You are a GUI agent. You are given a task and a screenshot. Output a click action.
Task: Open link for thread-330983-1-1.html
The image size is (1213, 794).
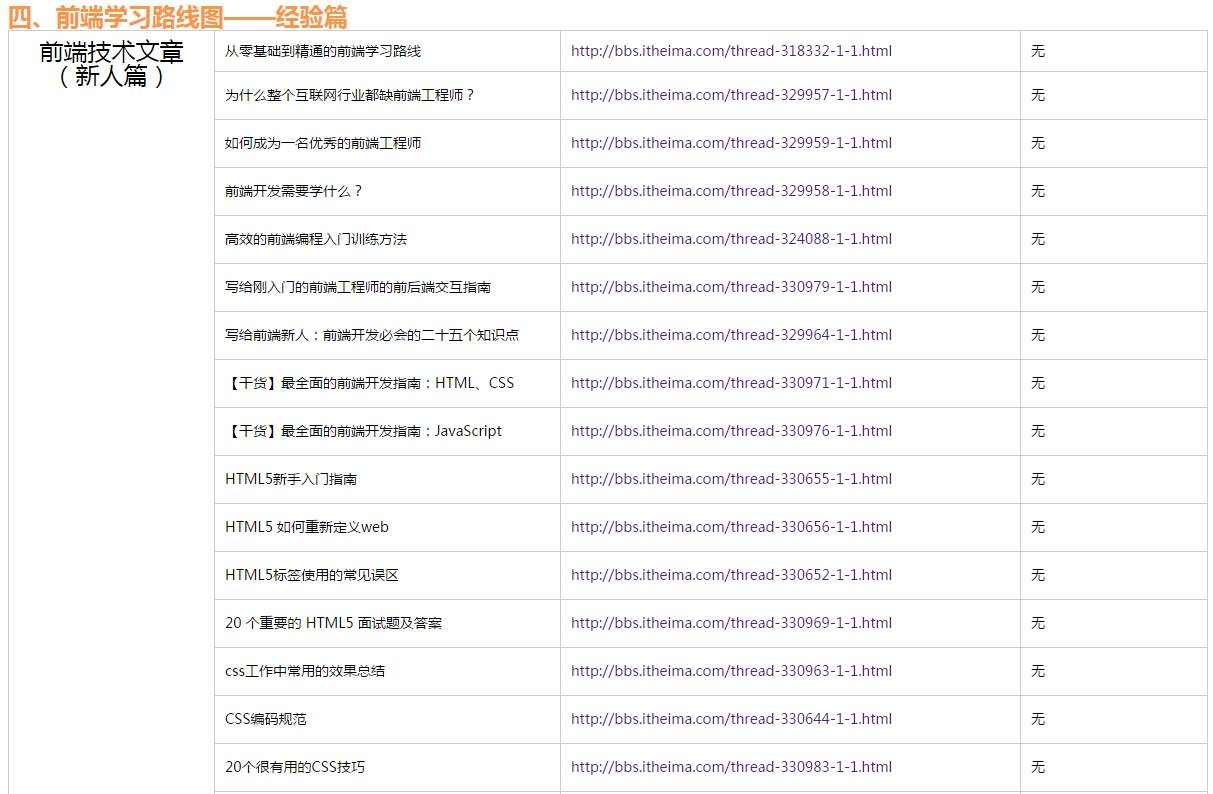[731, 767]
